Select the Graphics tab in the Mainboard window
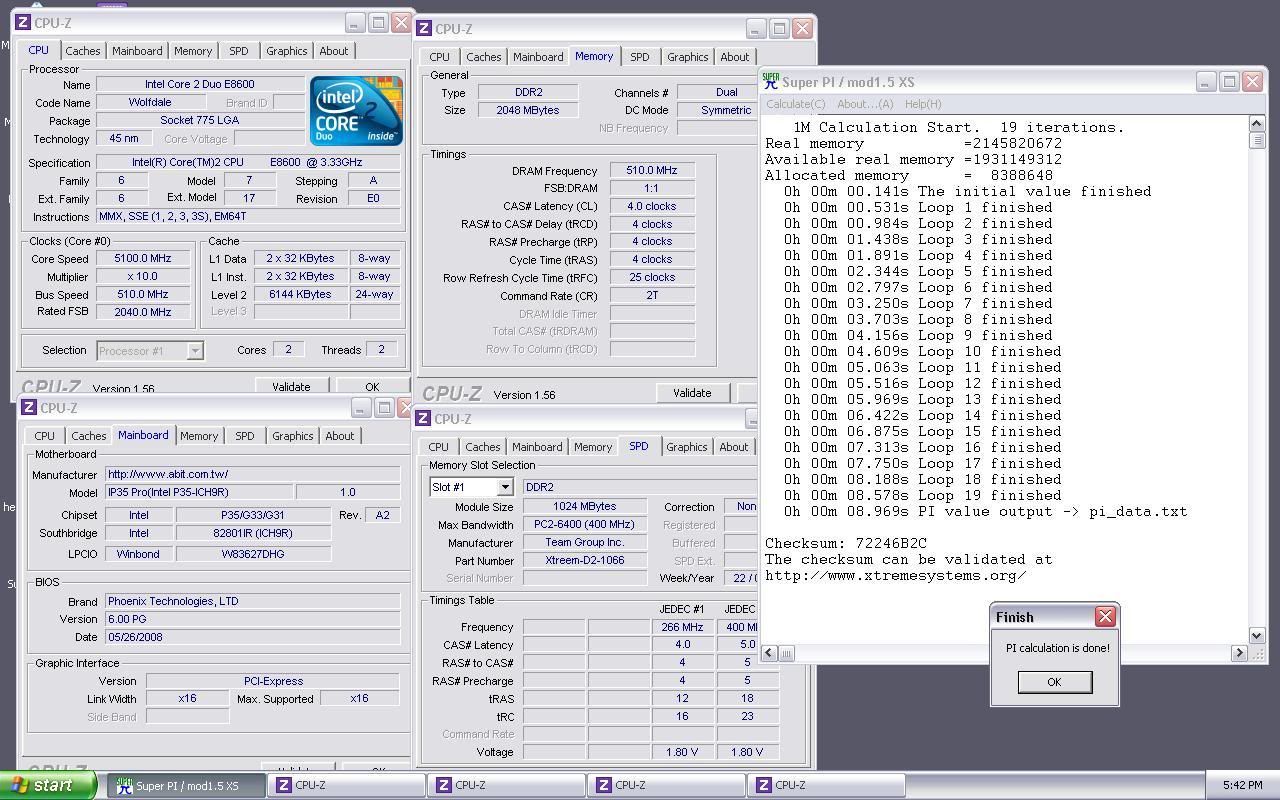This screenshot has height=800, width=1280. (x=292, y=436)
